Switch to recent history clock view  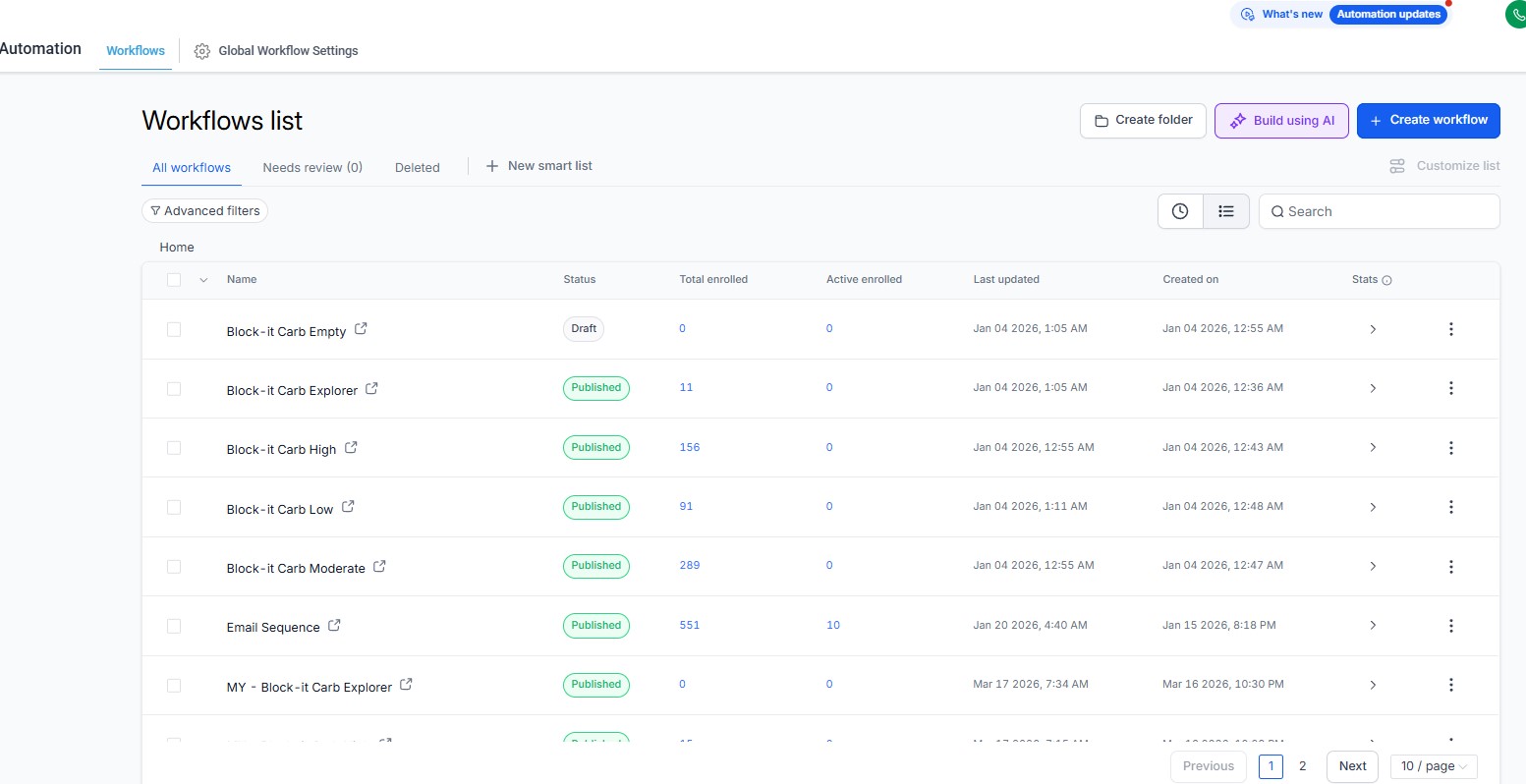[1180, 211]
